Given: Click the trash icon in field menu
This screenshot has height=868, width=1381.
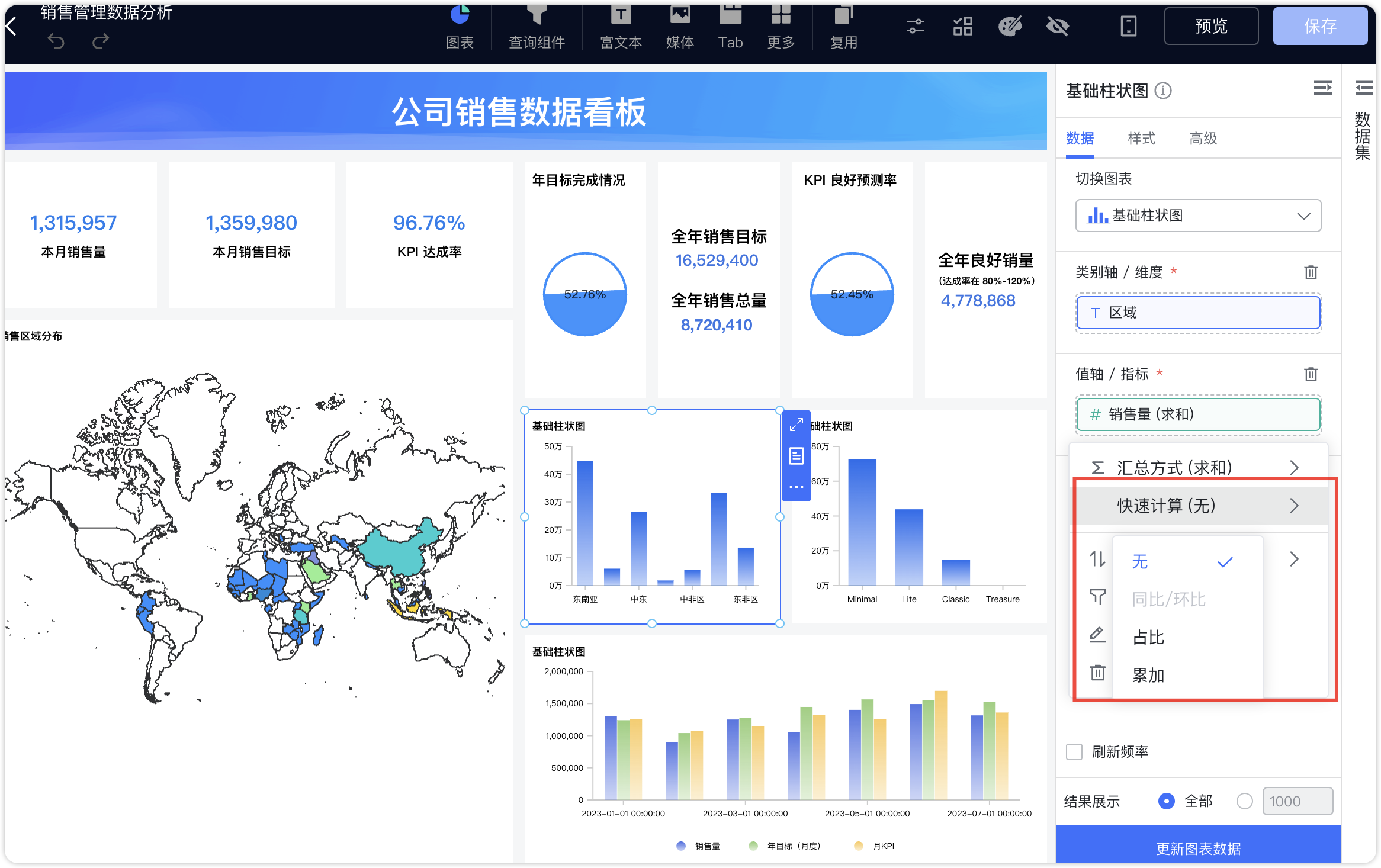Looking at the screenshot, I should pos(1097,673).
